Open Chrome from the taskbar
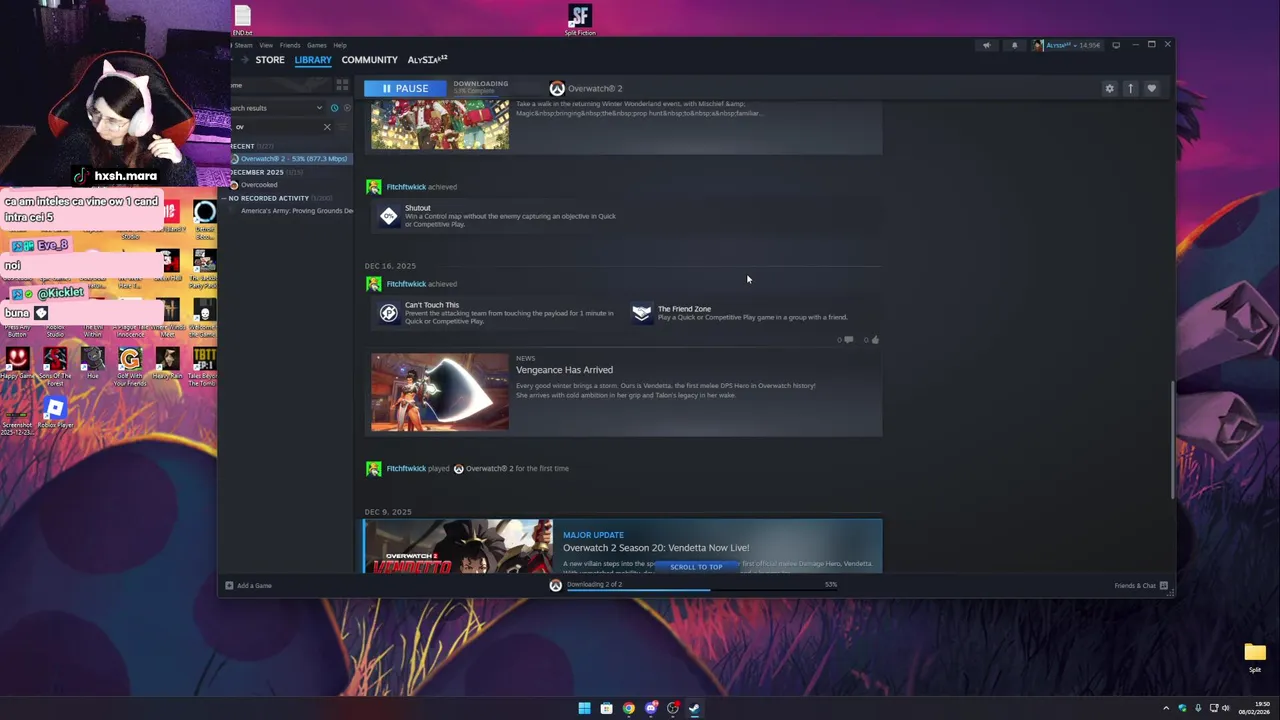Image resolution: width=1280 pixels, height=720 pixels. (628, 708)
